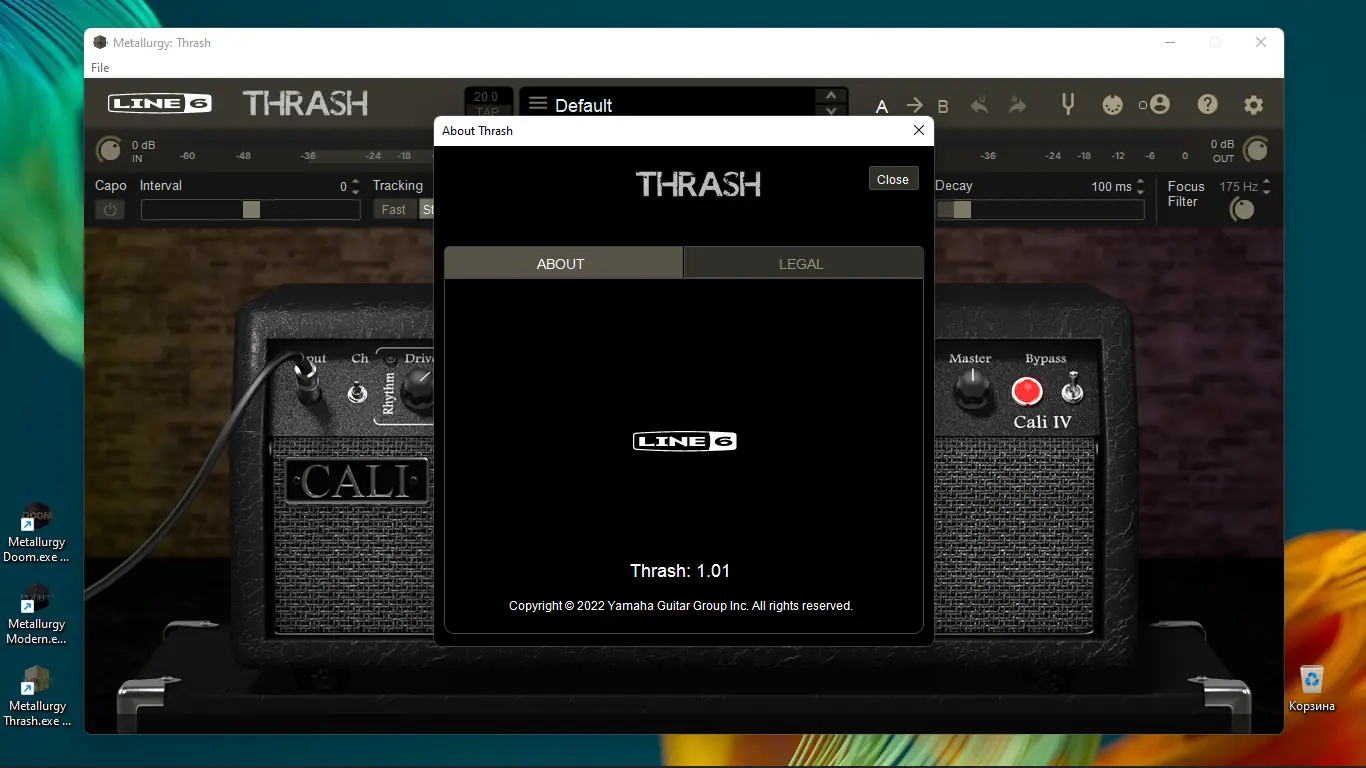Viewport: 1366px width, 768px height.
Task: Open the Корзина recycle bin icon
Action: coord(1311,689)
